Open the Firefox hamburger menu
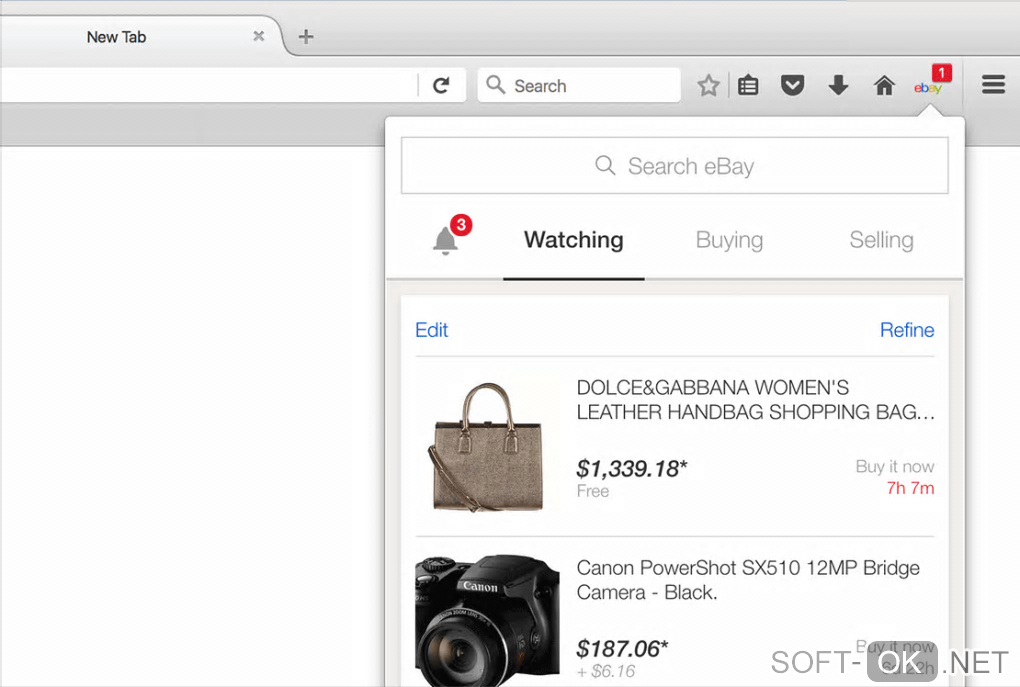This screenshot has height=687, width=1020. (x=993, y=85)
